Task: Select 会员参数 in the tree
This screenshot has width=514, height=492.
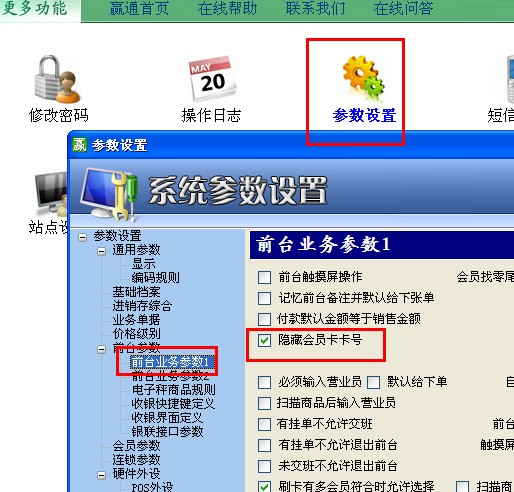Action: 137,446
